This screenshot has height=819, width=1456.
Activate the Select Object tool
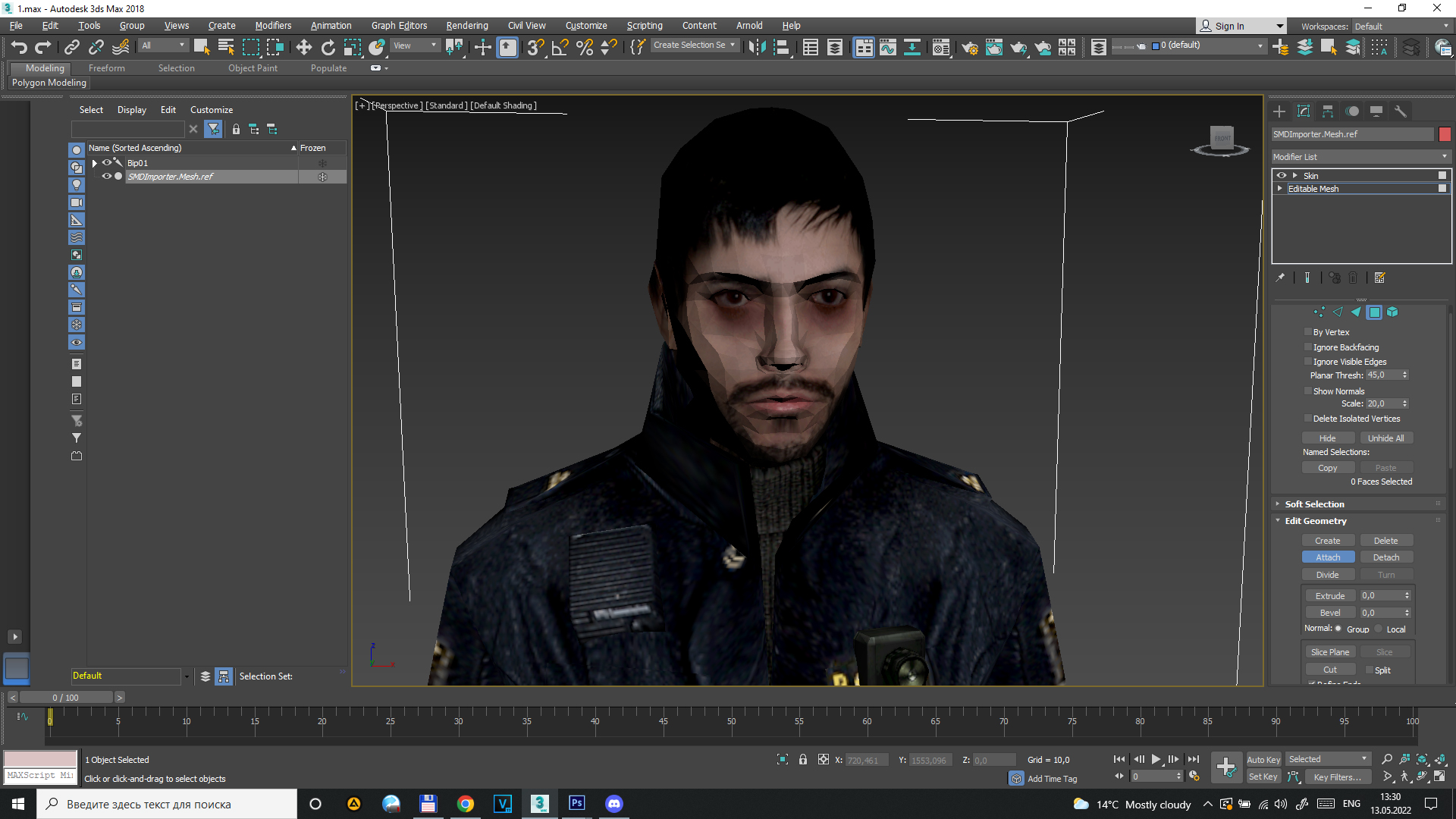pos(202,47)
